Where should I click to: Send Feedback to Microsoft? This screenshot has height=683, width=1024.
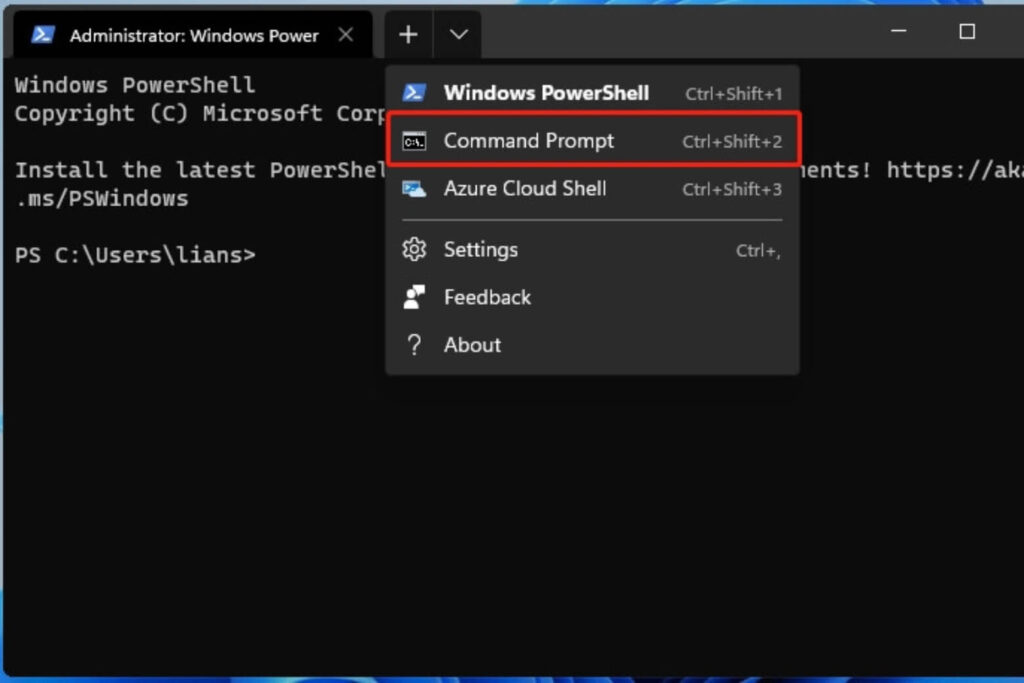[x=487, y=297]
